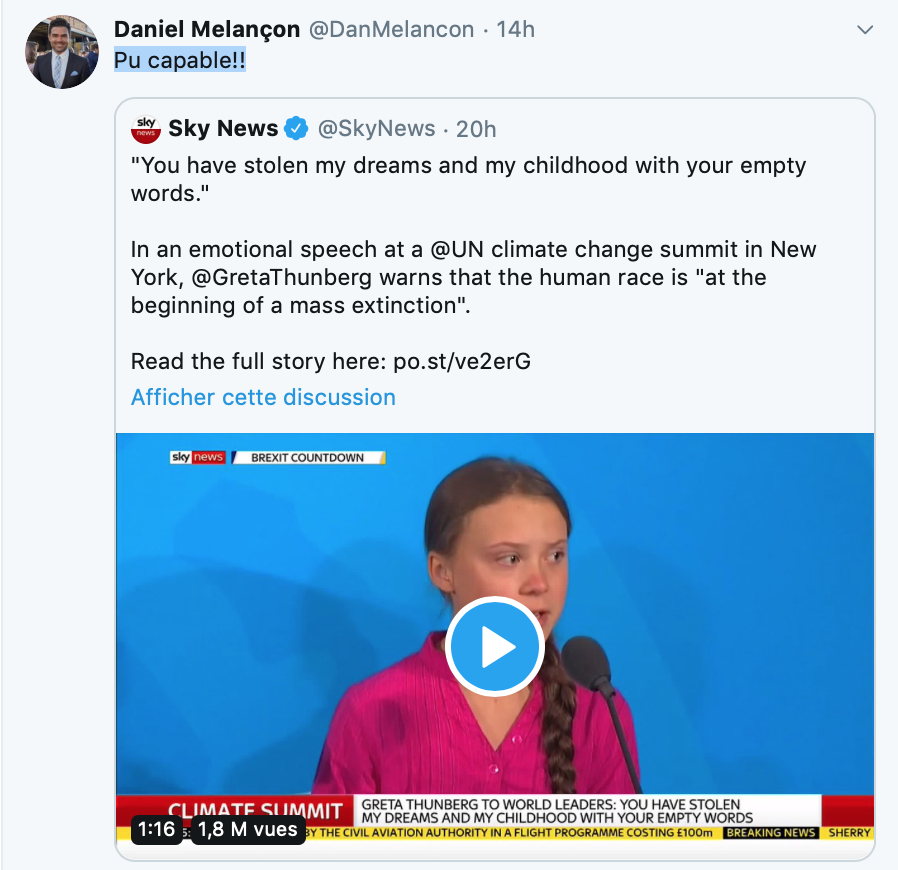Click the 14h tweet timestamp
The height and width of the screenshot is (870, 898).
coord(515,30)
